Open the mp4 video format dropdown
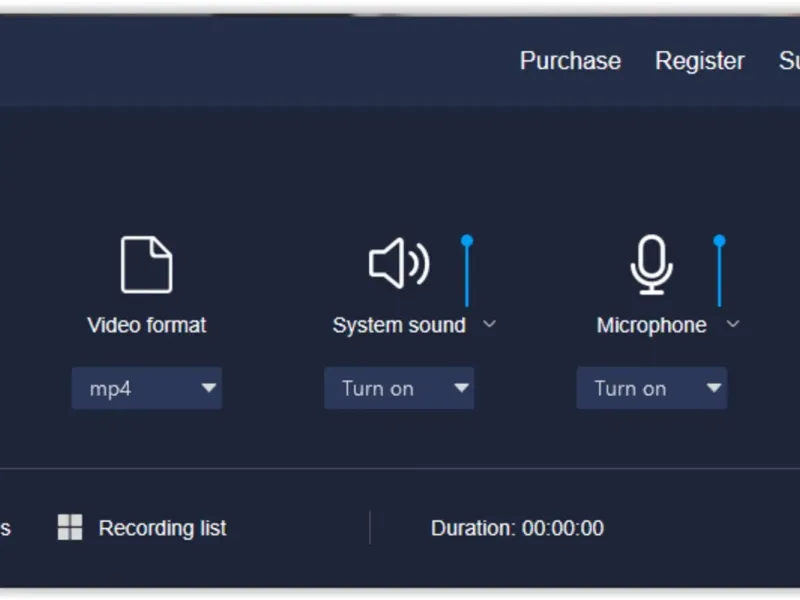The height and width of the screenshot is (600, 800). point(147,389)
